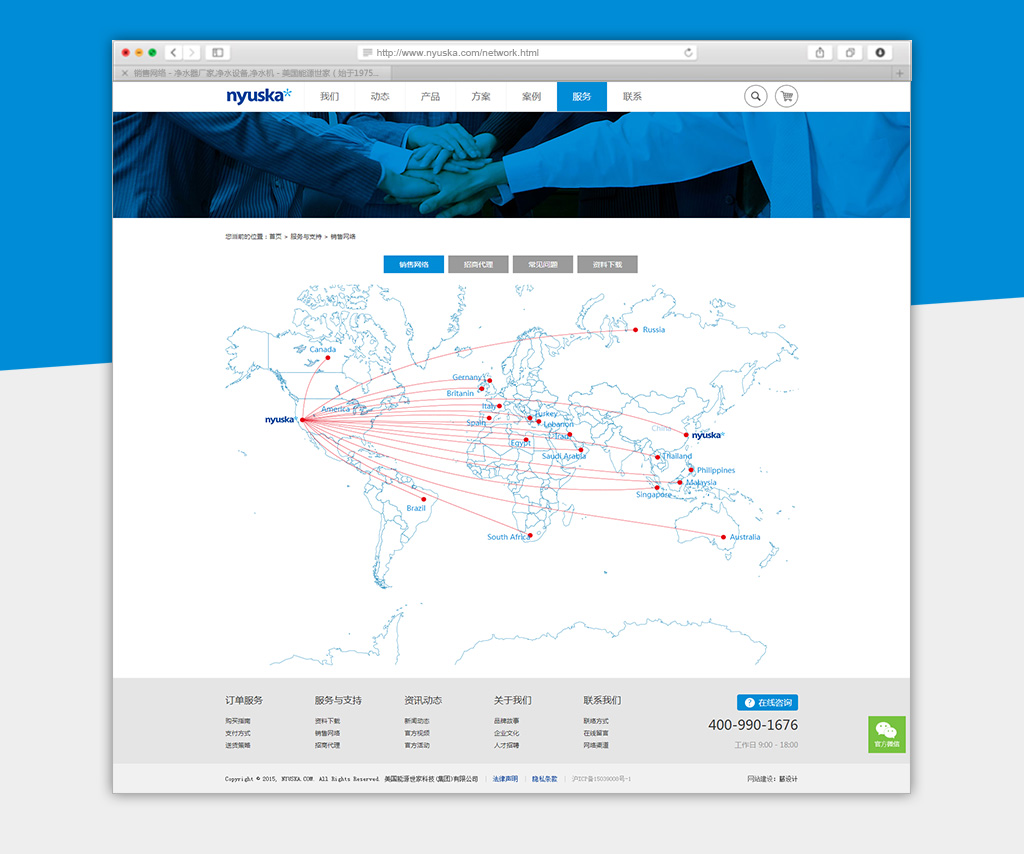Click the Australia point on map
Image resolution: width=1024 pixels, height=854 pixels.
coord(723,537)
